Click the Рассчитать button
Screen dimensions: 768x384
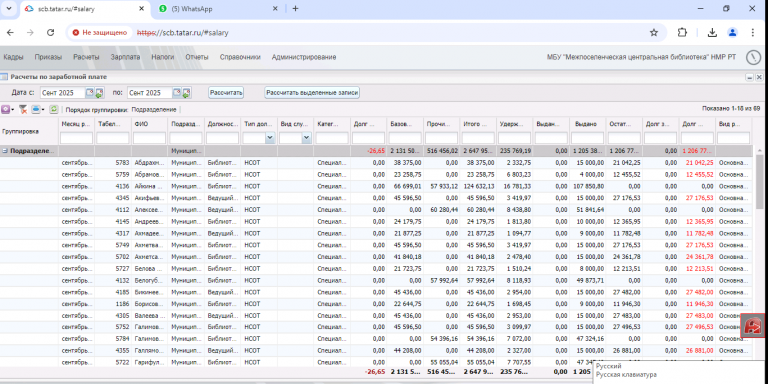click(226, 93)
